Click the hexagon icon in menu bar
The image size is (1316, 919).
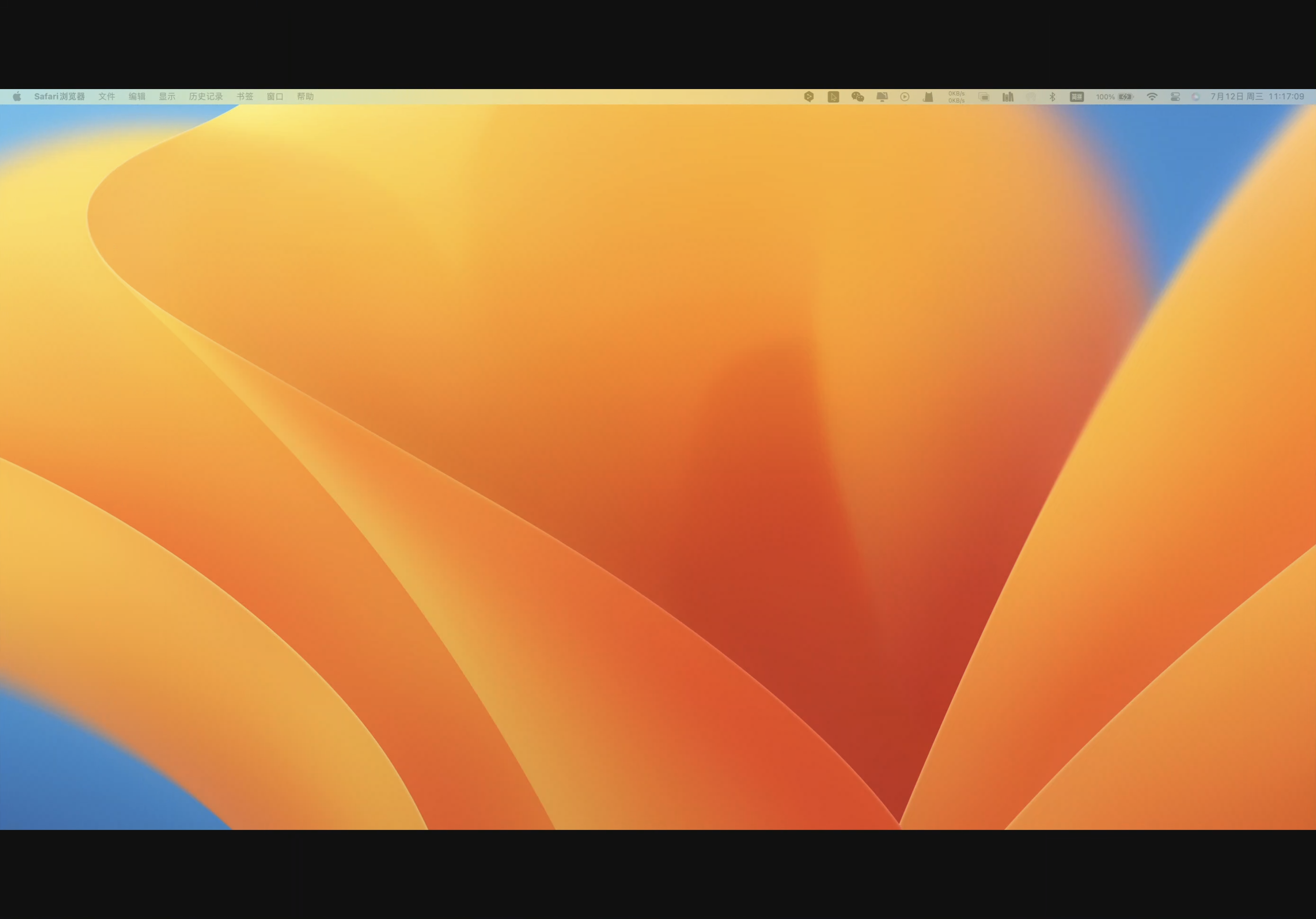point(809,97)
